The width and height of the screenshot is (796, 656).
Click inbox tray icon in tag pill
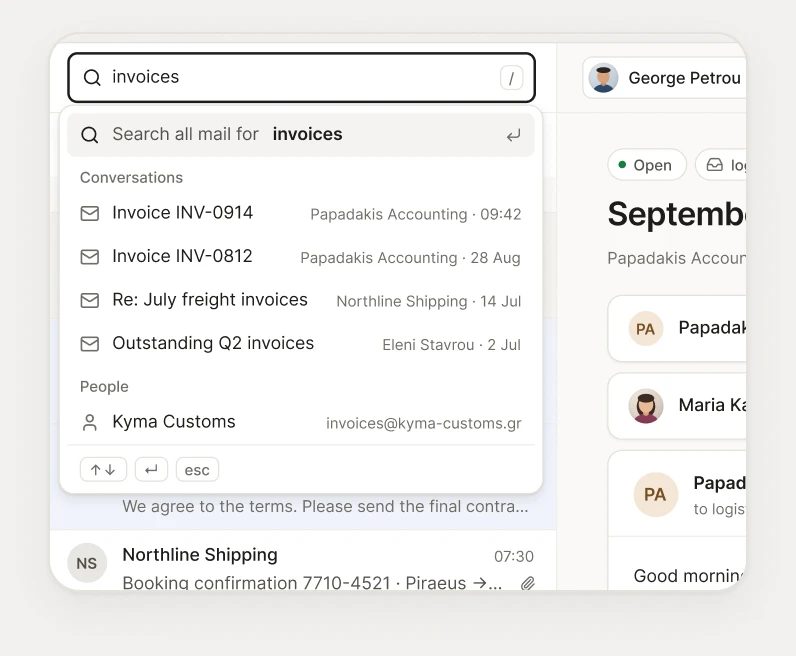714,165
